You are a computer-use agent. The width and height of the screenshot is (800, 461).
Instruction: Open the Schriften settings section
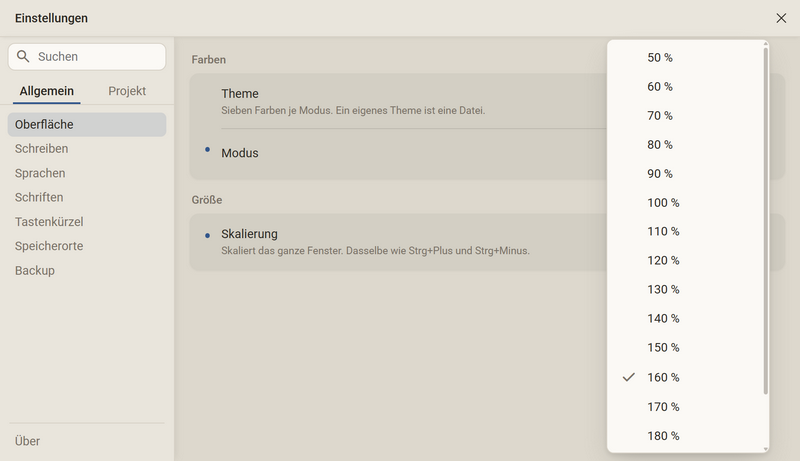87,197
